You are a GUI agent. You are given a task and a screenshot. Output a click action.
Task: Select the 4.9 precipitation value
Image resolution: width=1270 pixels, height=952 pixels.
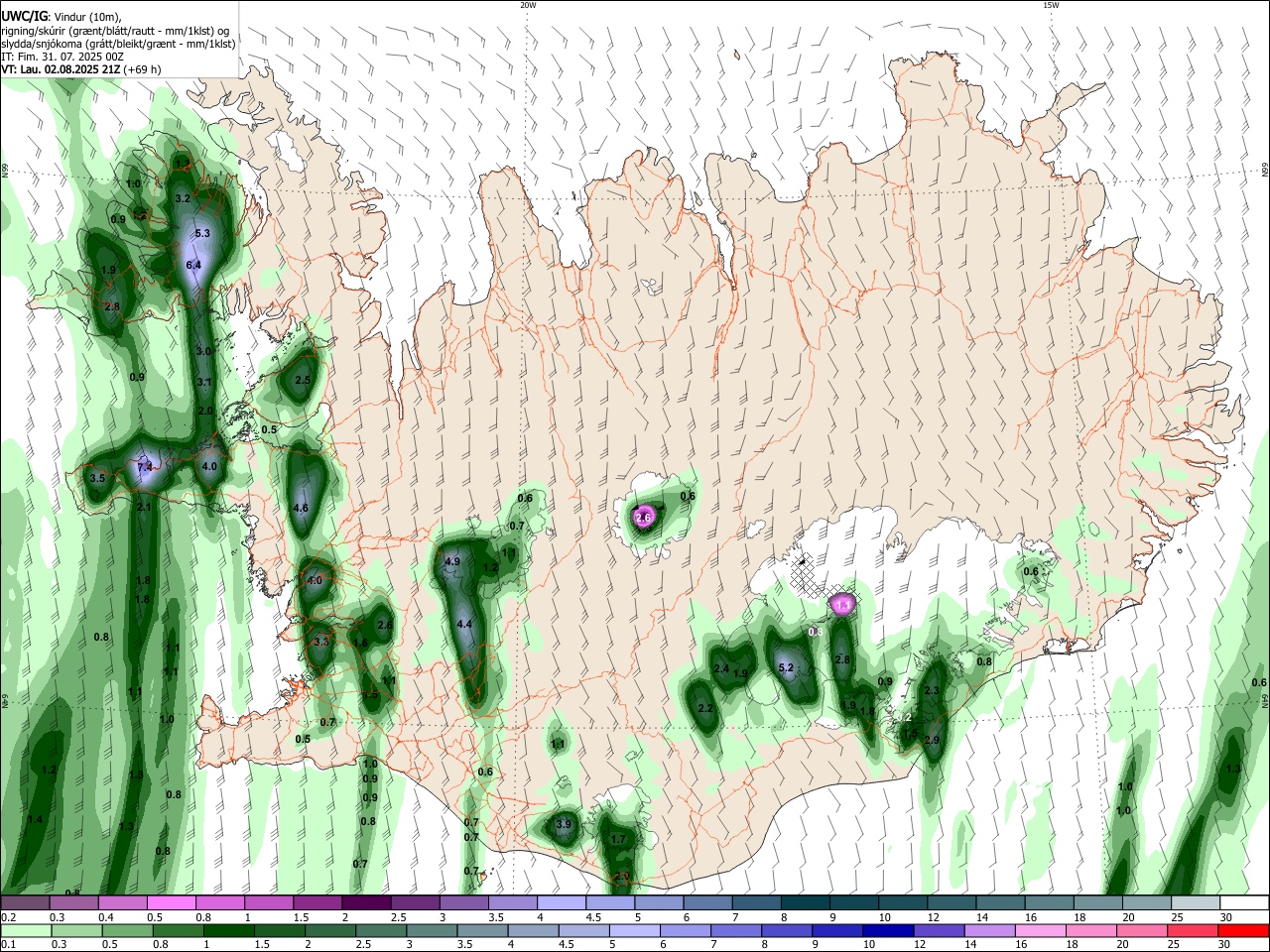453,561
